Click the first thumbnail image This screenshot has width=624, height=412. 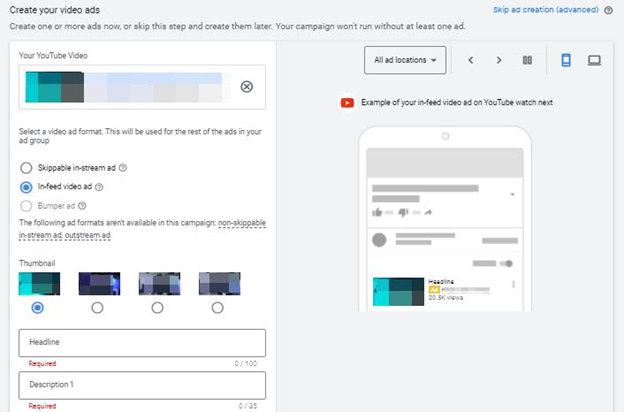point(39,283)
